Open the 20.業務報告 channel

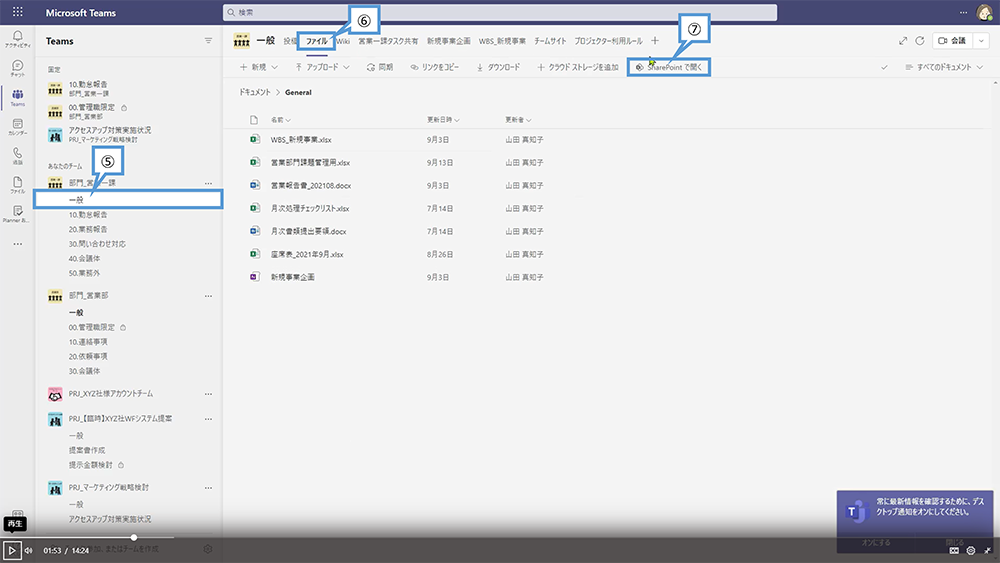88,229
